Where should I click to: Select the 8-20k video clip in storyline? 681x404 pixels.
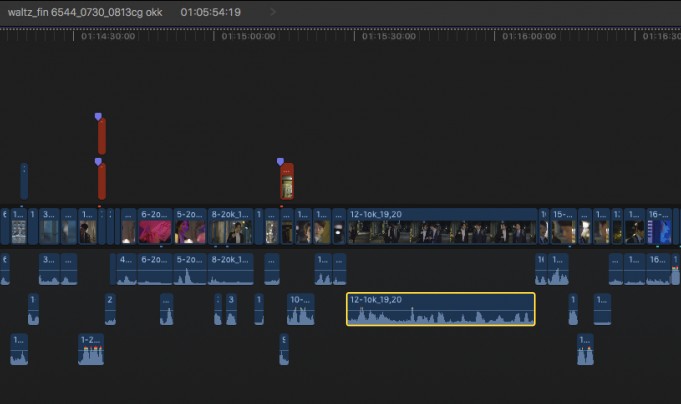click(x=230, y=227)
